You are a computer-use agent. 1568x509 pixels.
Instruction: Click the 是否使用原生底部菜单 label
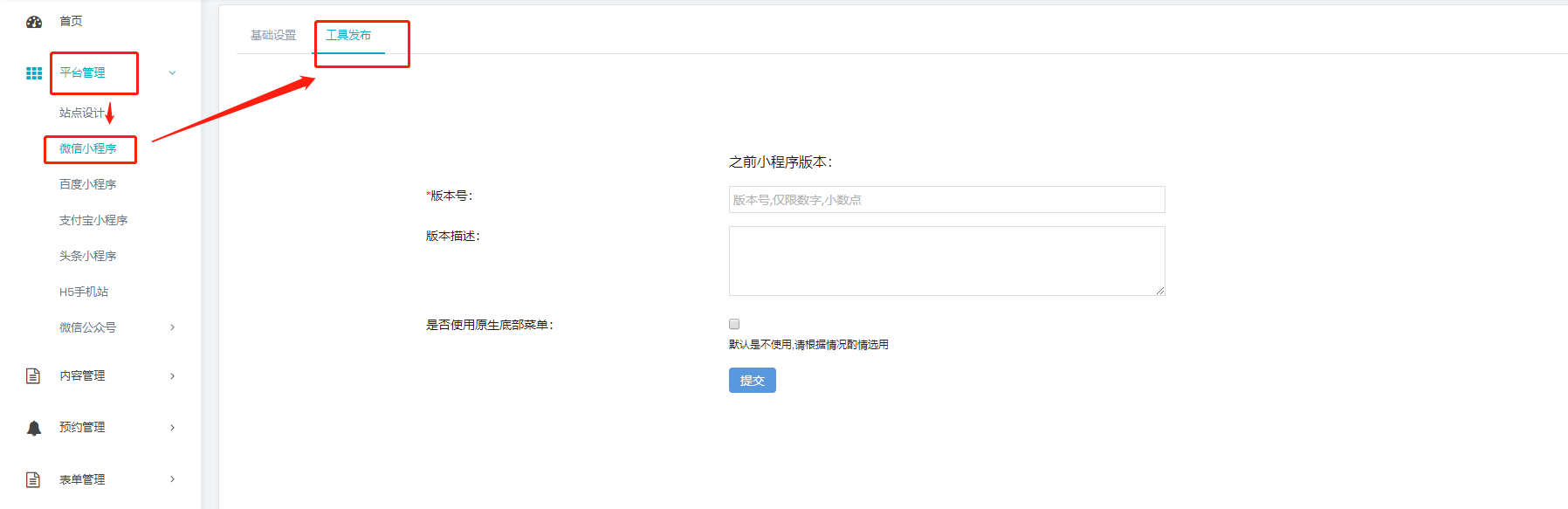[490, 325]
